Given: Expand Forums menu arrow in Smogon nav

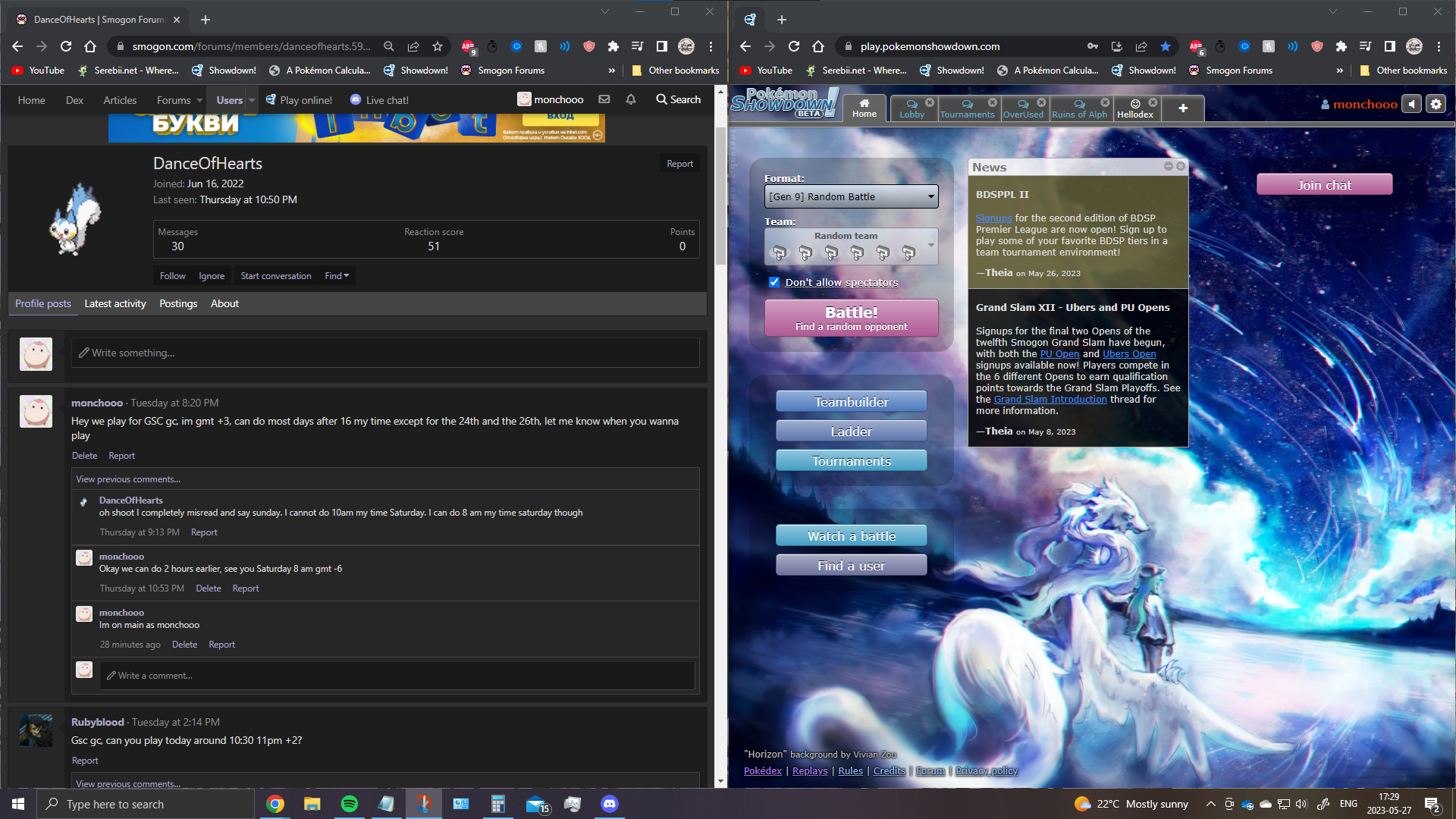Looking at the screenshot, I should pyautogui.click(x=199, y=100).
